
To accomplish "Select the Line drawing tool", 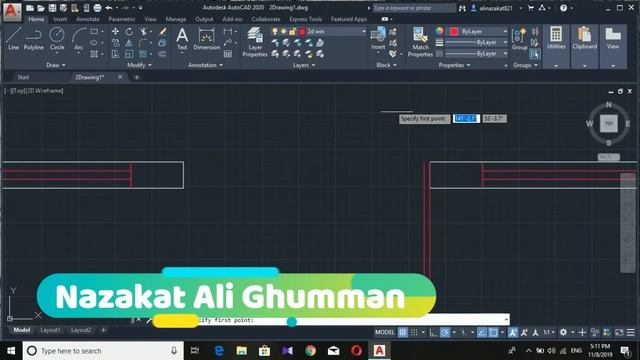I will 13,38.
